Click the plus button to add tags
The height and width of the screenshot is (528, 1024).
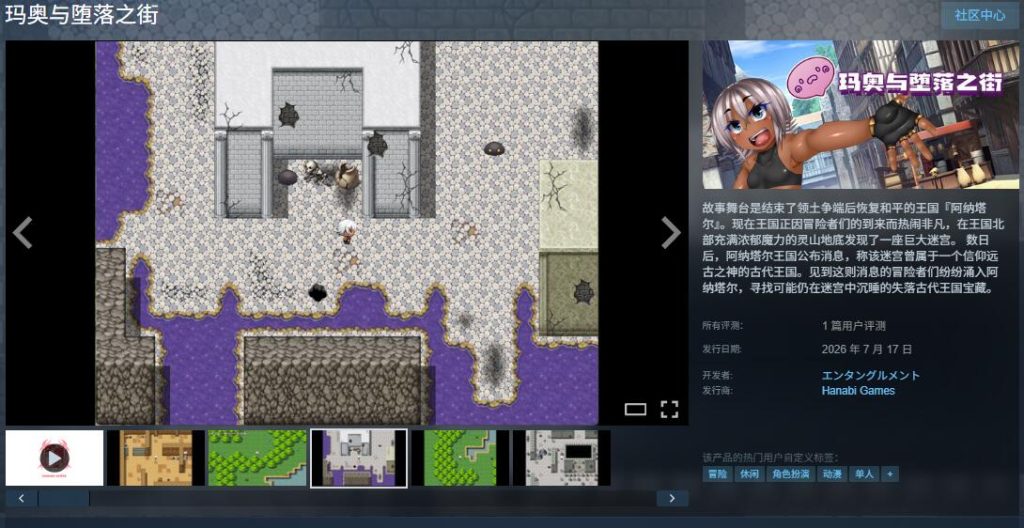point(889,474)
